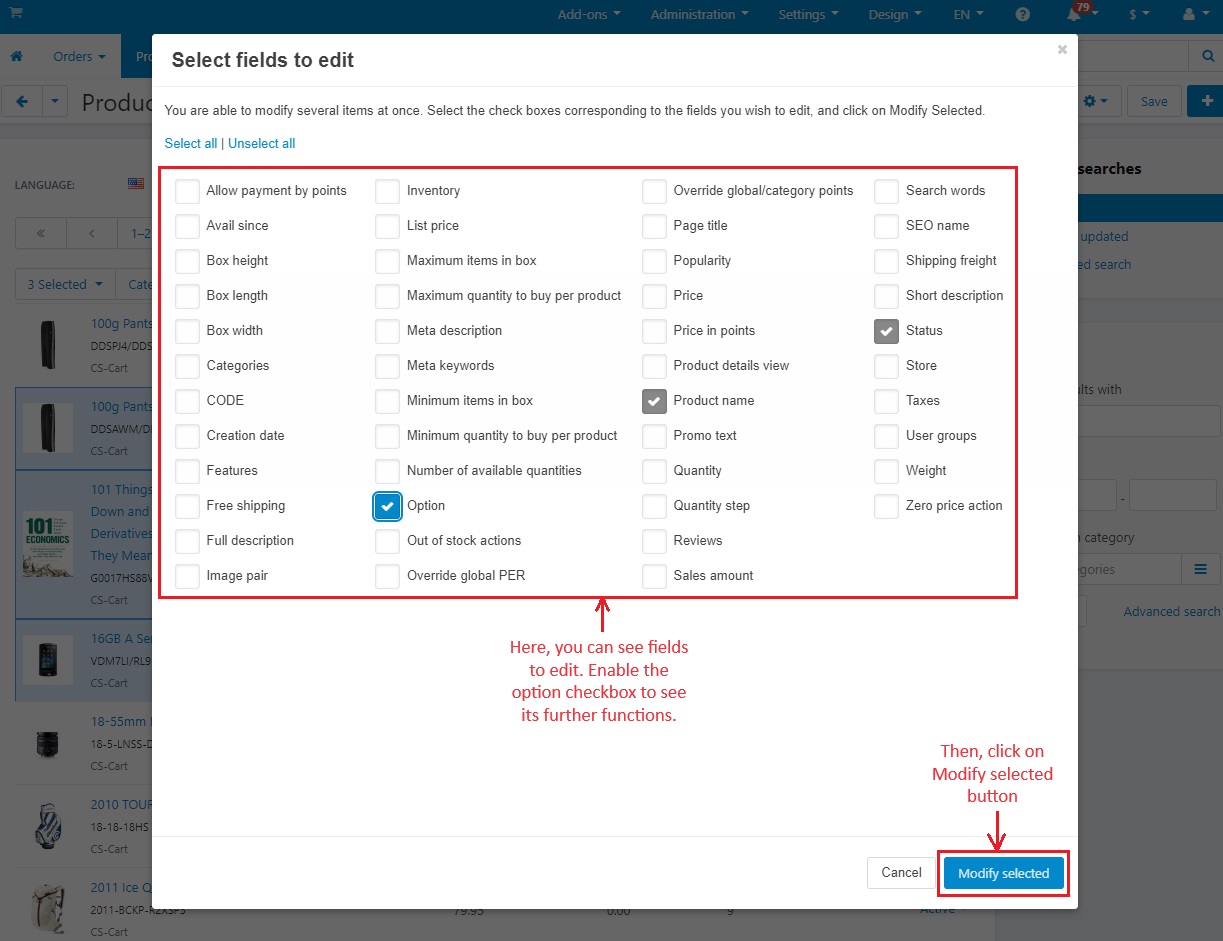
Task: Click the home icon in navigation bar
Action: tap(17, 57)
